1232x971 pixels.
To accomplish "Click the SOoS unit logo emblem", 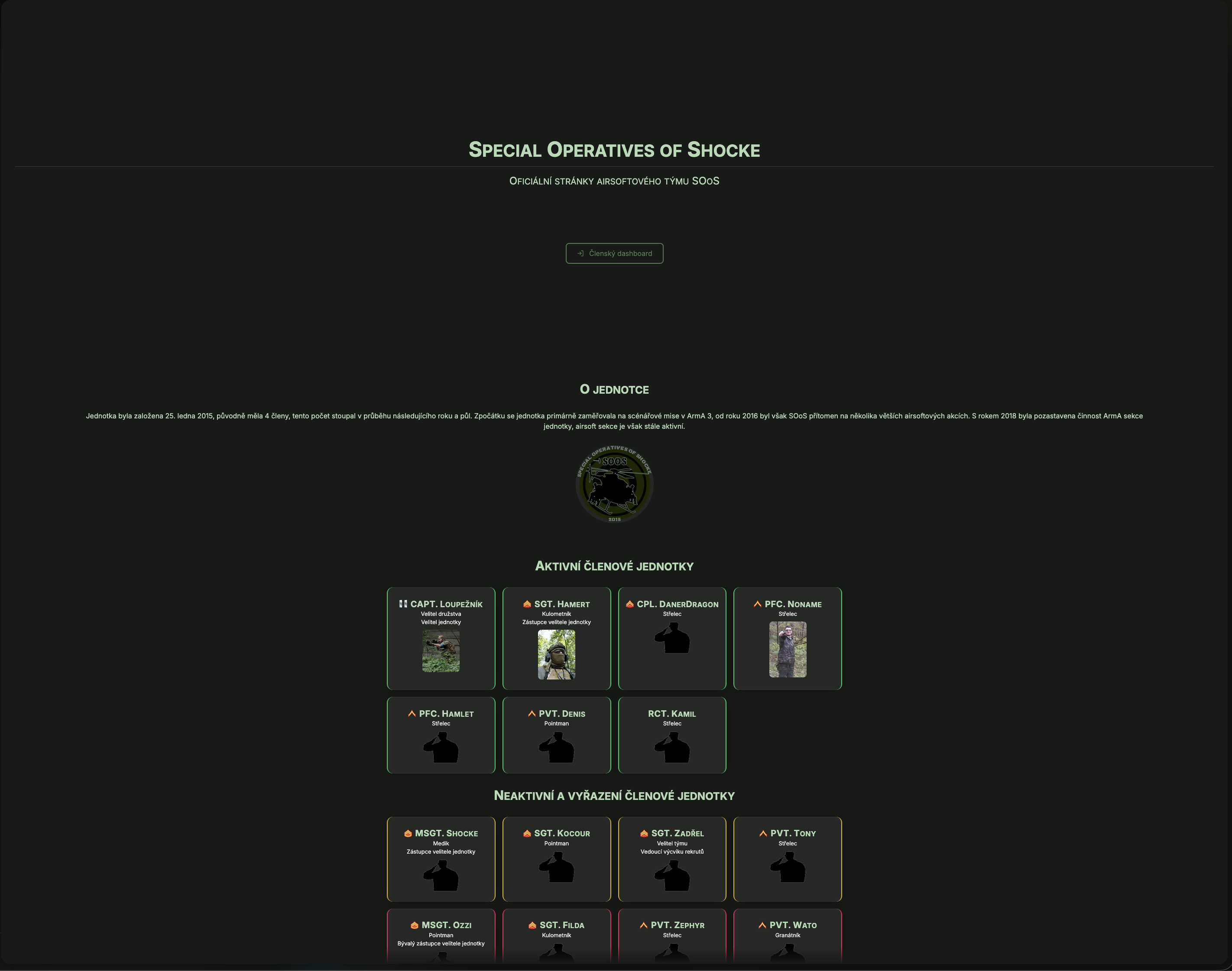I will [615, 484].
